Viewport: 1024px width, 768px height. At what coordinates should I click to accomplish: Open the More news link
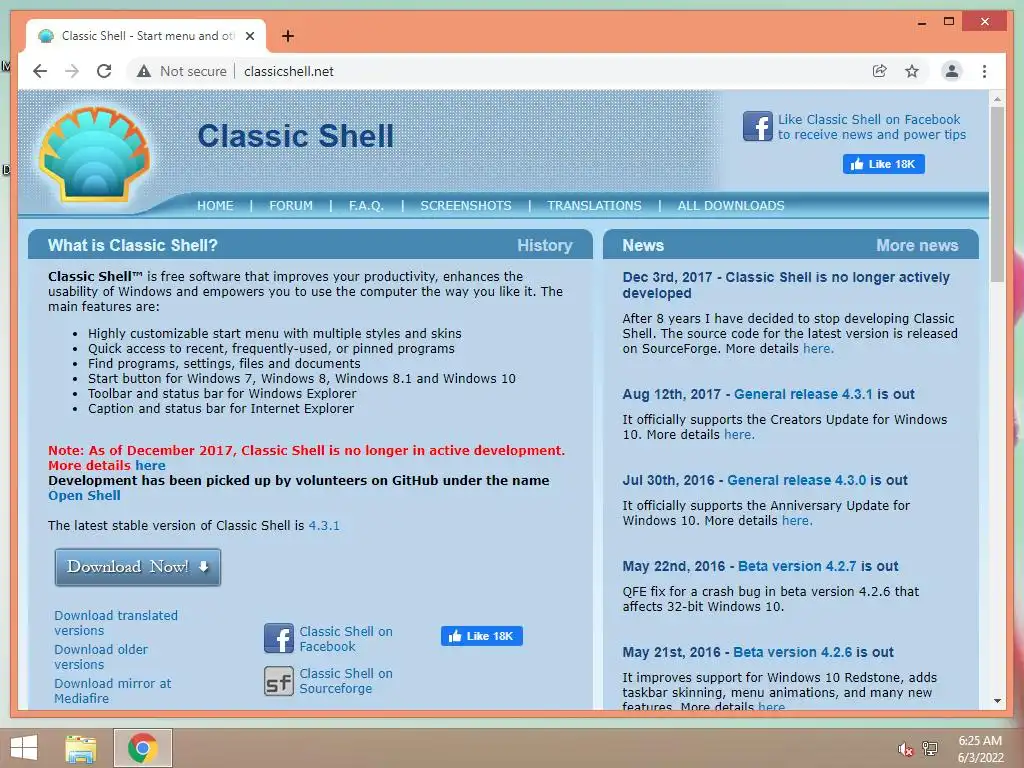coord(917,246)
